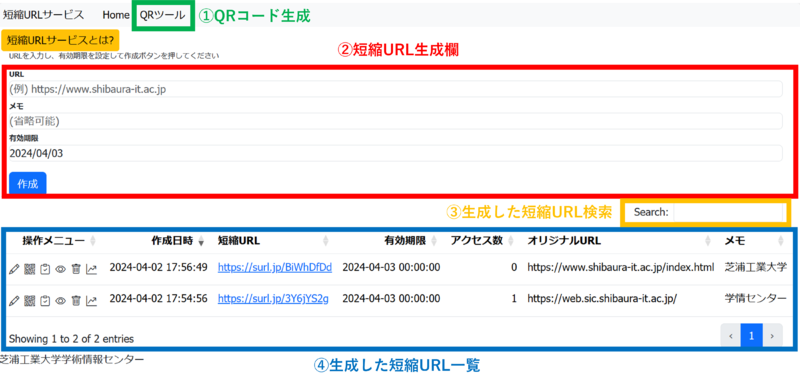Click the pencil edit icon for 3Y6jYS2g row
Screen dimensions: 800x384
(14, 301)
